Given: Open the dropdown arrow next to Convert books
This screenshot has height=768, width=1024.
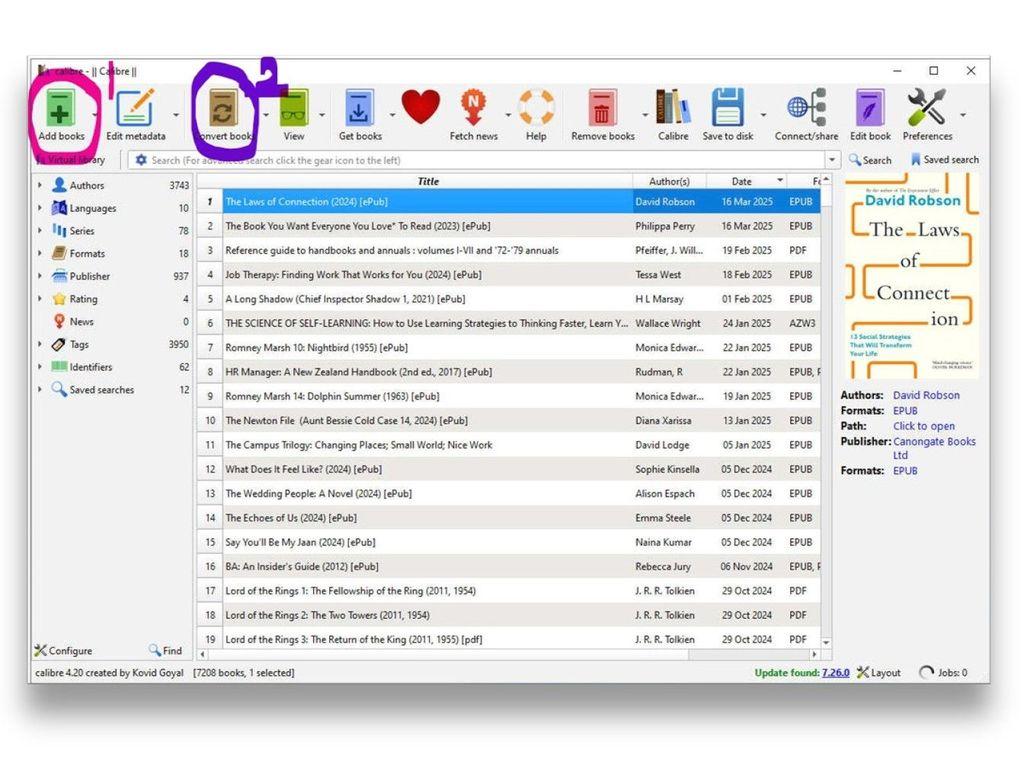Looking at the screenshot, I should [x=266, y=115].
